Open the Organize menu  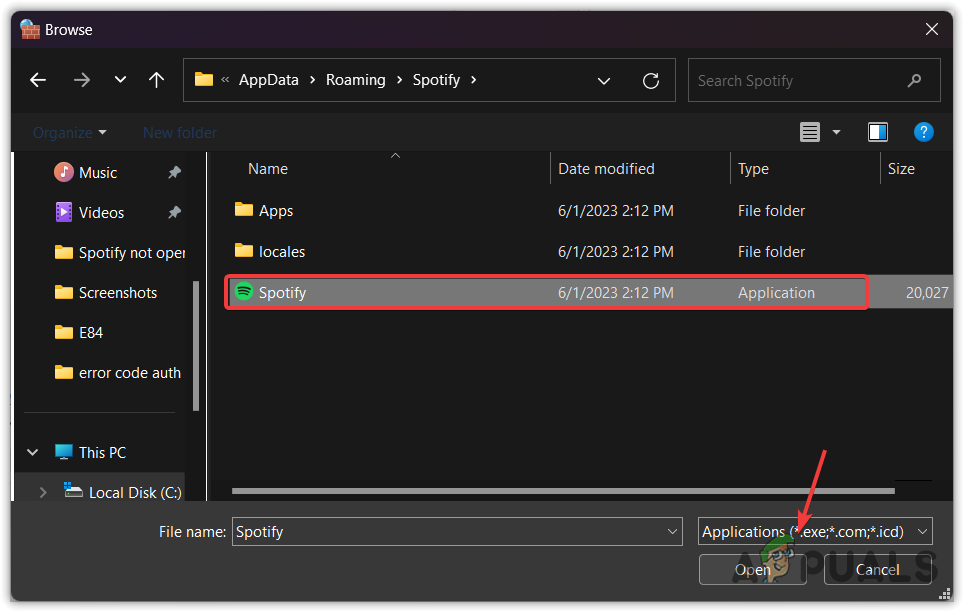click(x=69, y=132)
